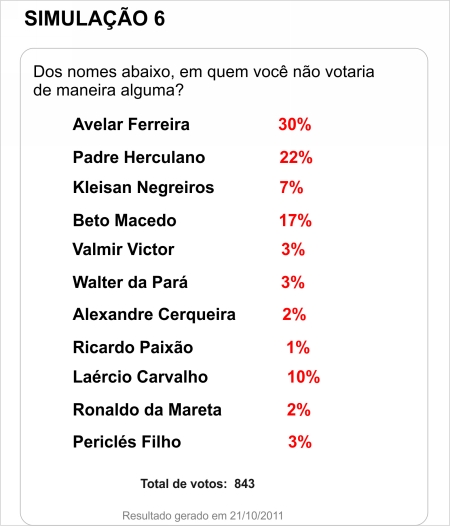The image size is (450, 526).
Task: Click the poll question text
Action: [x=204, y=81]
